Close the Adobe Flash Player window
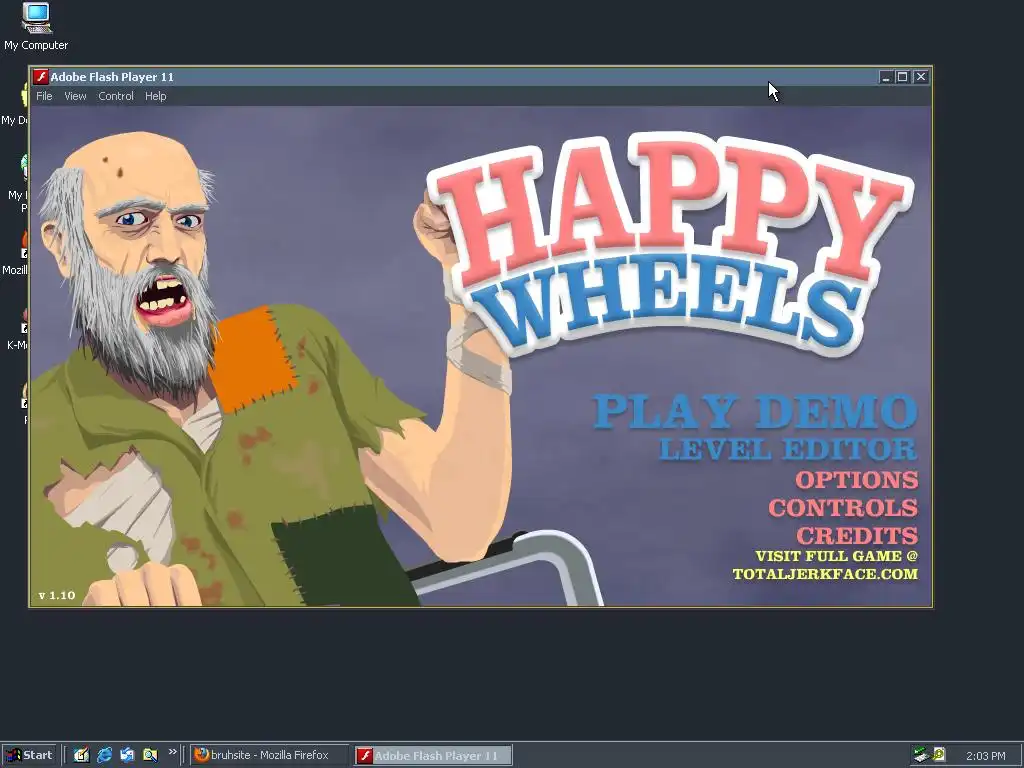 pos(921,77)
